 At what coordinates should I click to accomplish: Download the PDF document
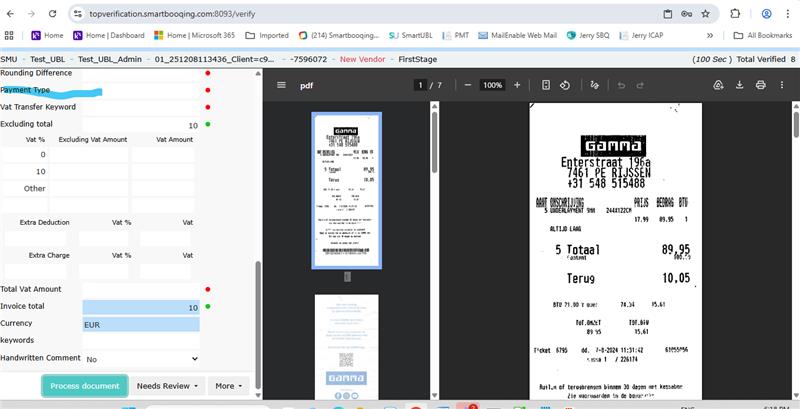click(x=741, y=85)
